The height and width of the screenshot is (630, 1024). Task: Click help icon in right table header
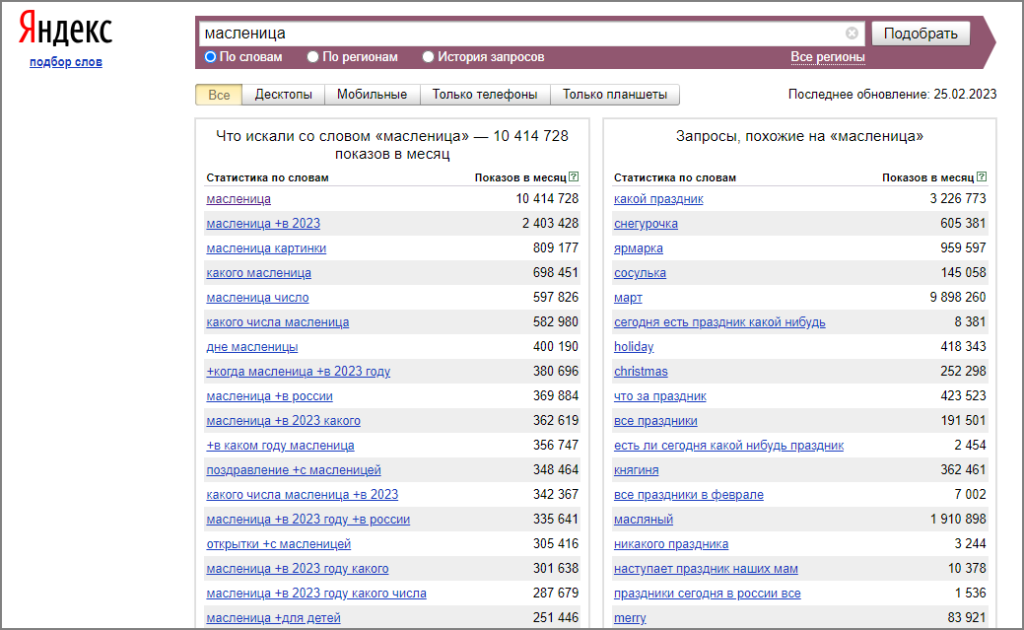coord(981,177)
